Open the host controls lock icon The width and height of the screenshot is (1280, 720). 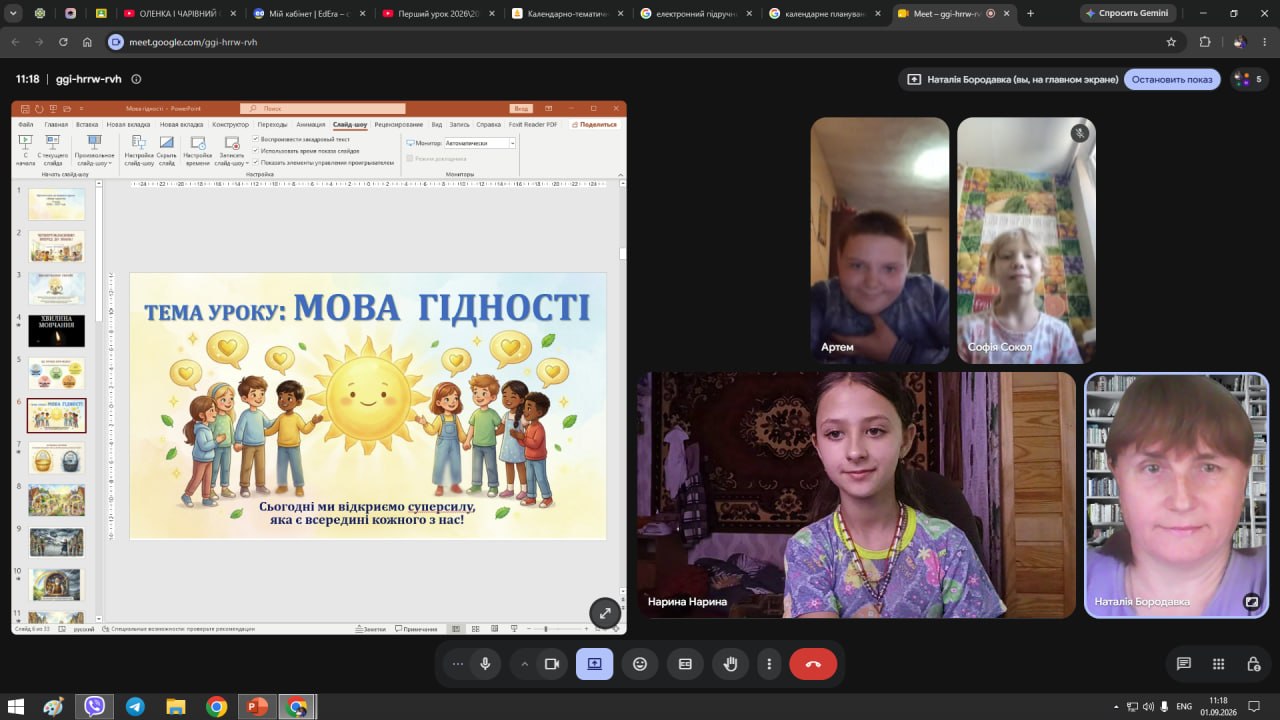[x=1253, y=664]
